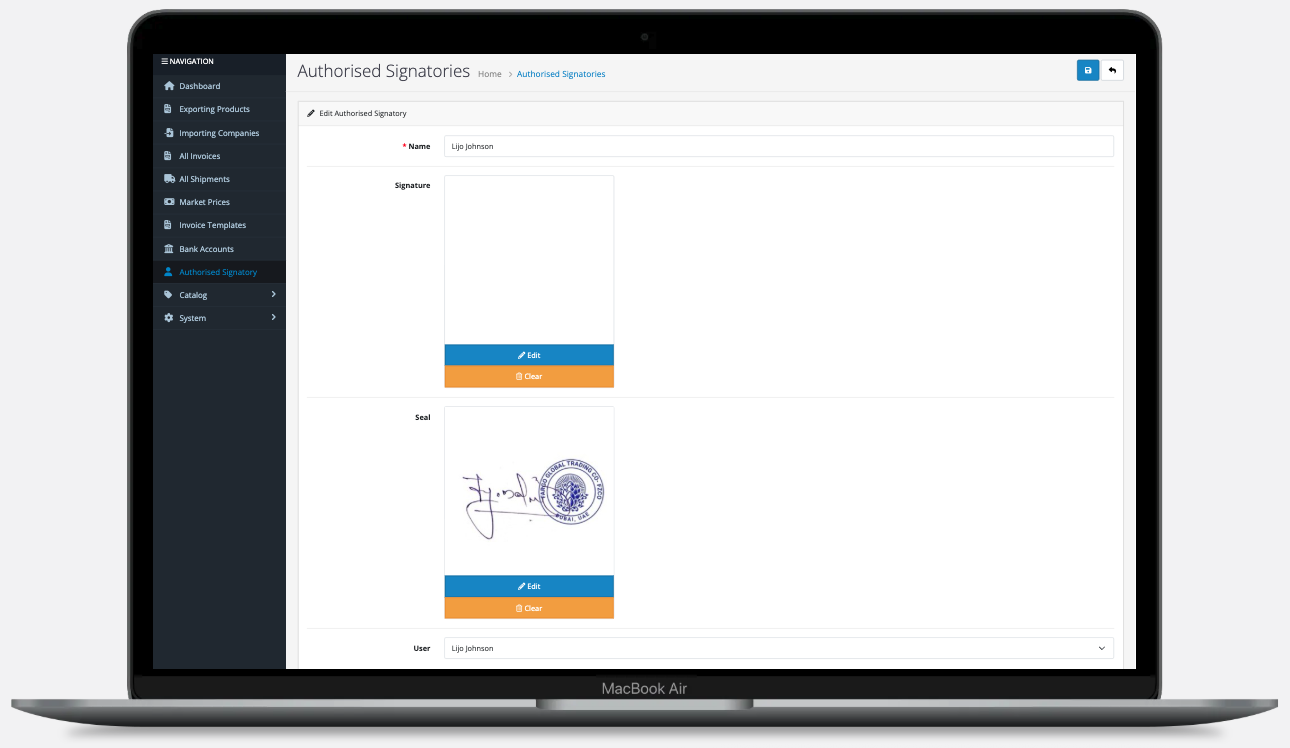
Task: Click the Dashboard home icon
Action: coord(169,86)
